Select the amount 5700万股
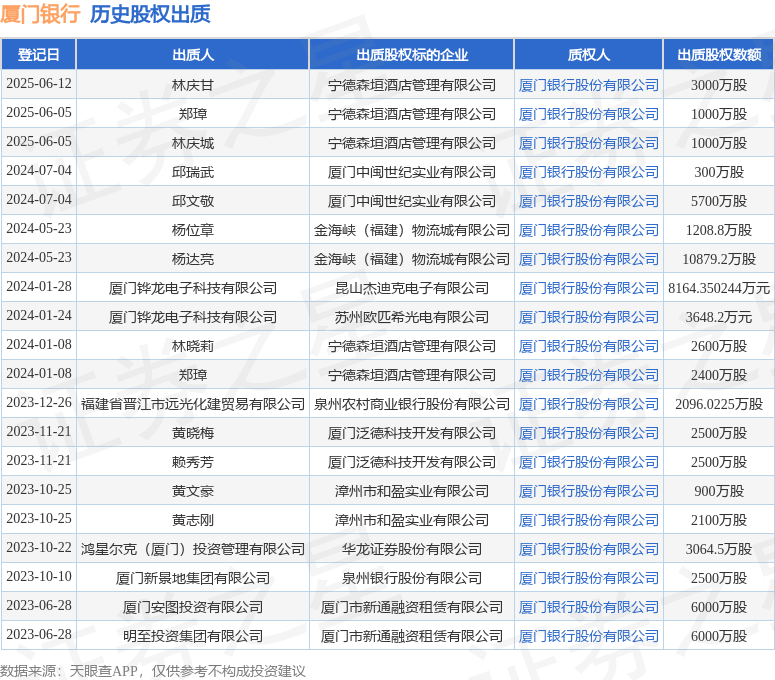Viewport: 775px width, 680px height. [719, 201]
